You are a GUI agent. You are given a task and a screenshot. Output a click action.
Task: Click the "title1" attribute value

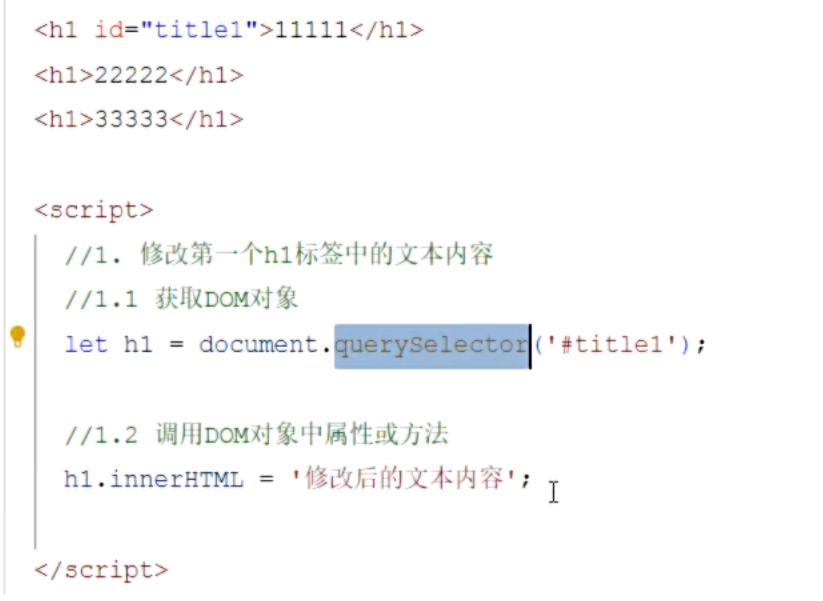coord(199,29)
